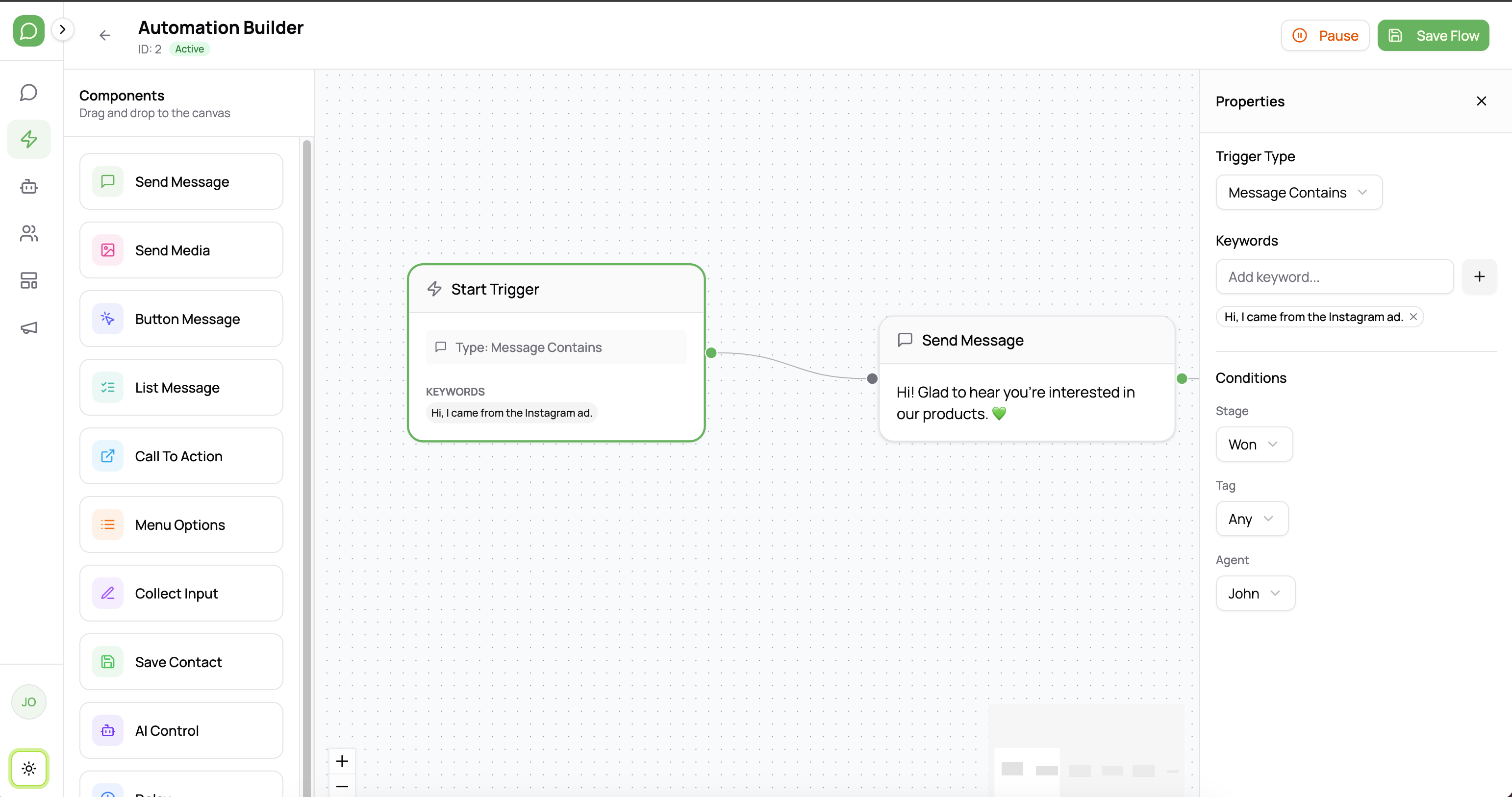Screen dimensions: 1512x797
Task: Open the contacts people icon in sidebar
Action: coord(28,233)
